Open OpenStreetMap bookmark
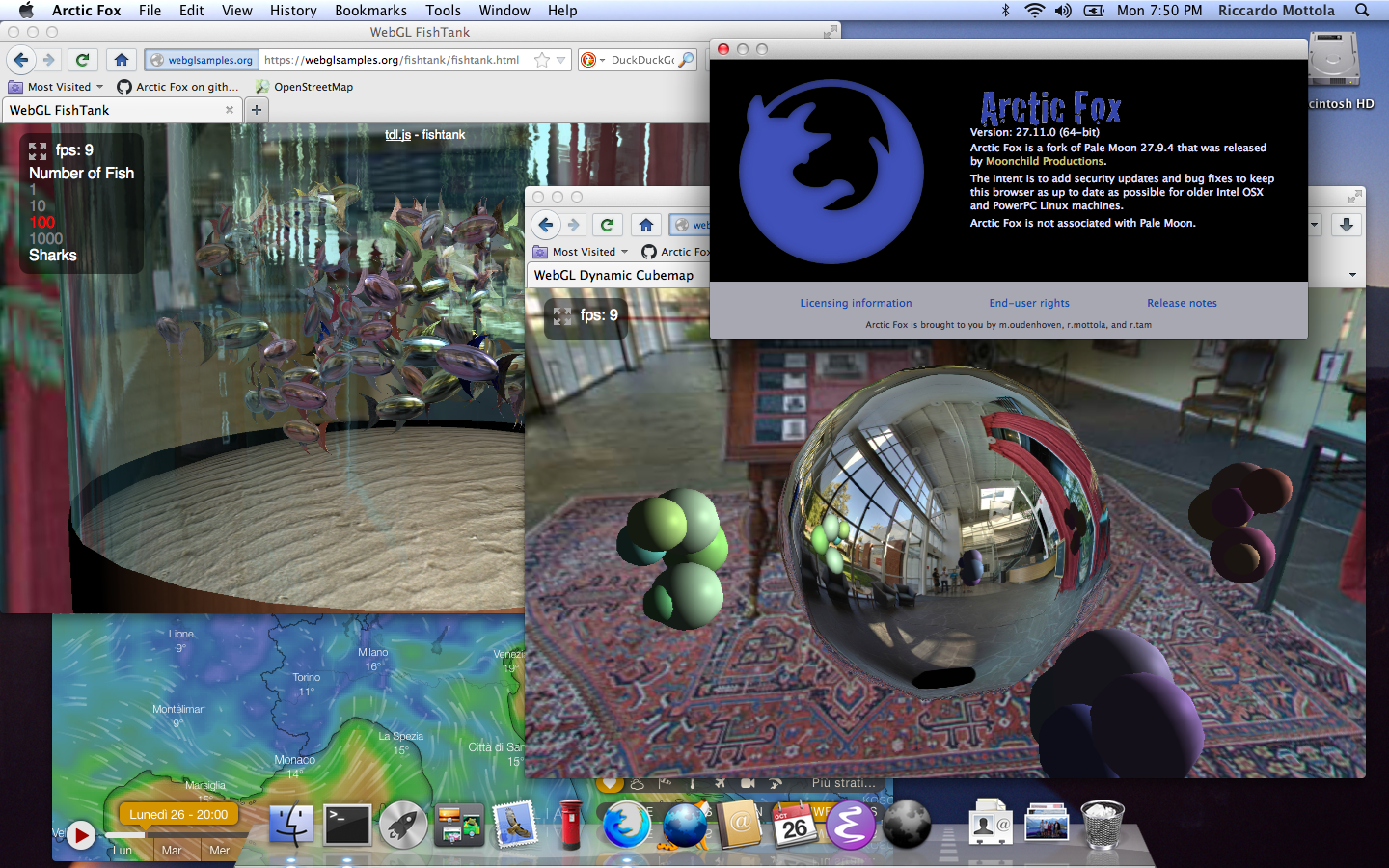The width and height of the screenshot is (1389, 868). coord(304,87)
